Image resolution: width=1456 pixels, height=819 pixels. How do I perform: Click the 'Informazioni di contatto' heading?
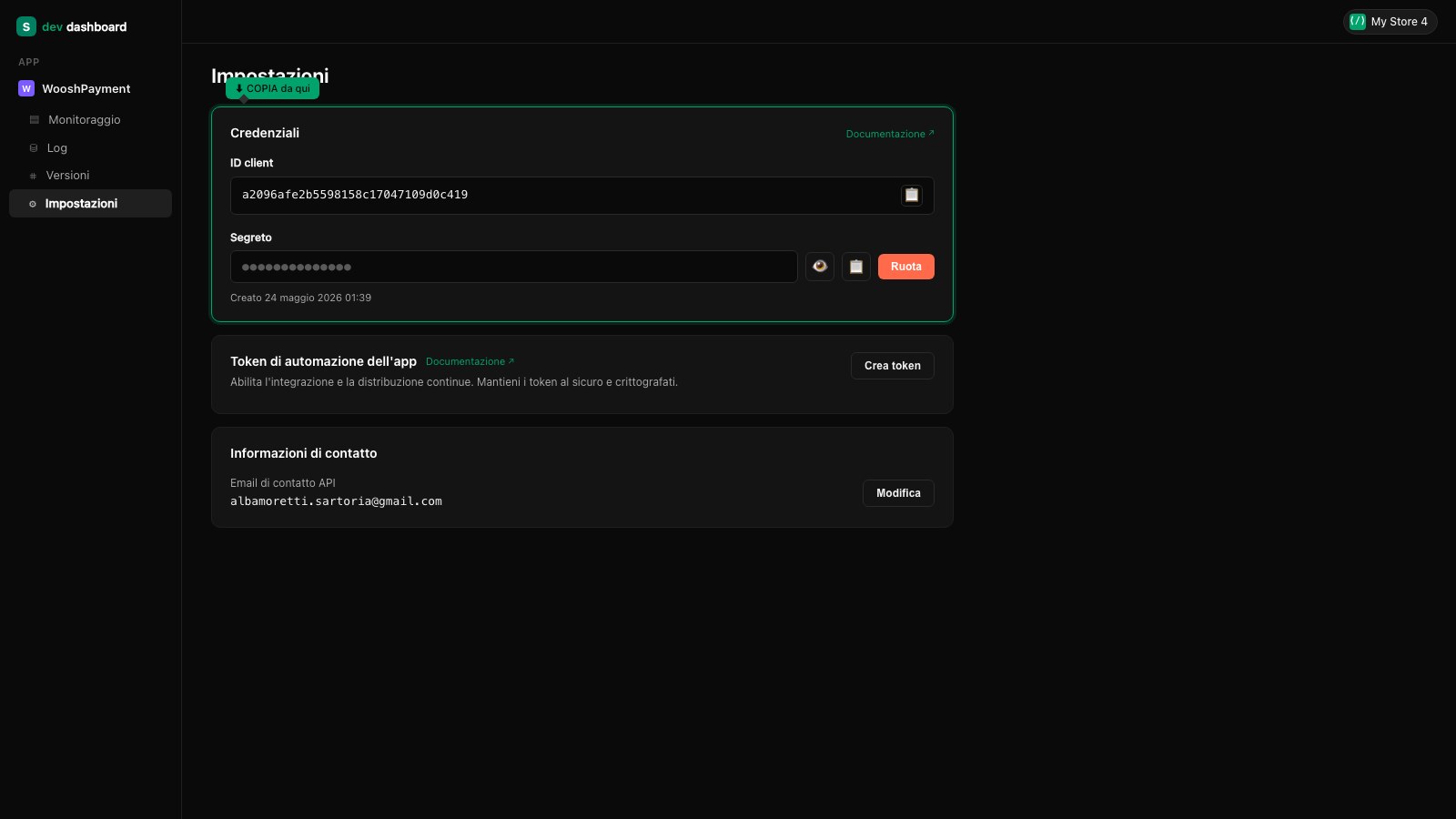click(x=303, y=453)
